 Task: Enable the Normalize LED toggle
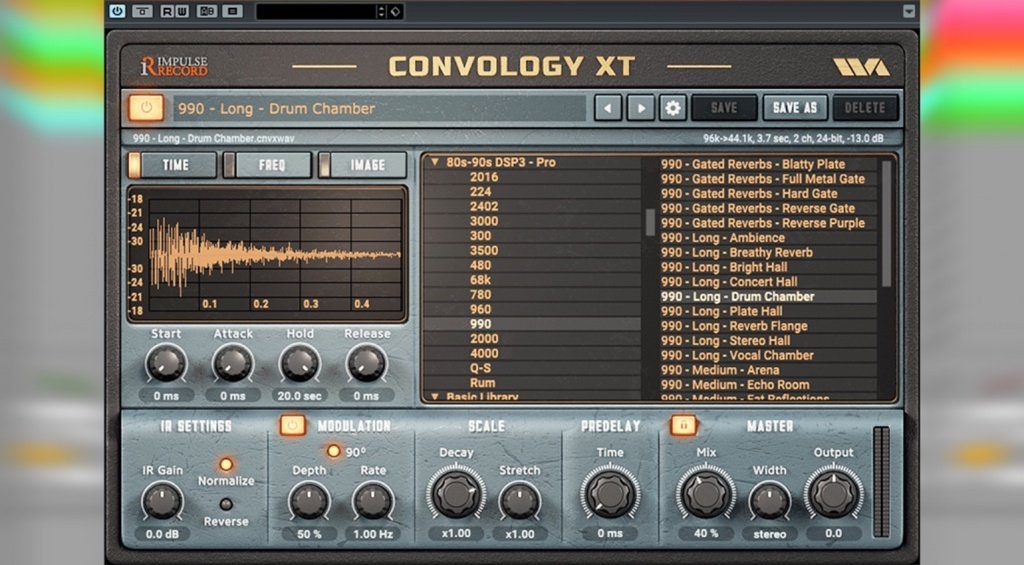(227, 464)
